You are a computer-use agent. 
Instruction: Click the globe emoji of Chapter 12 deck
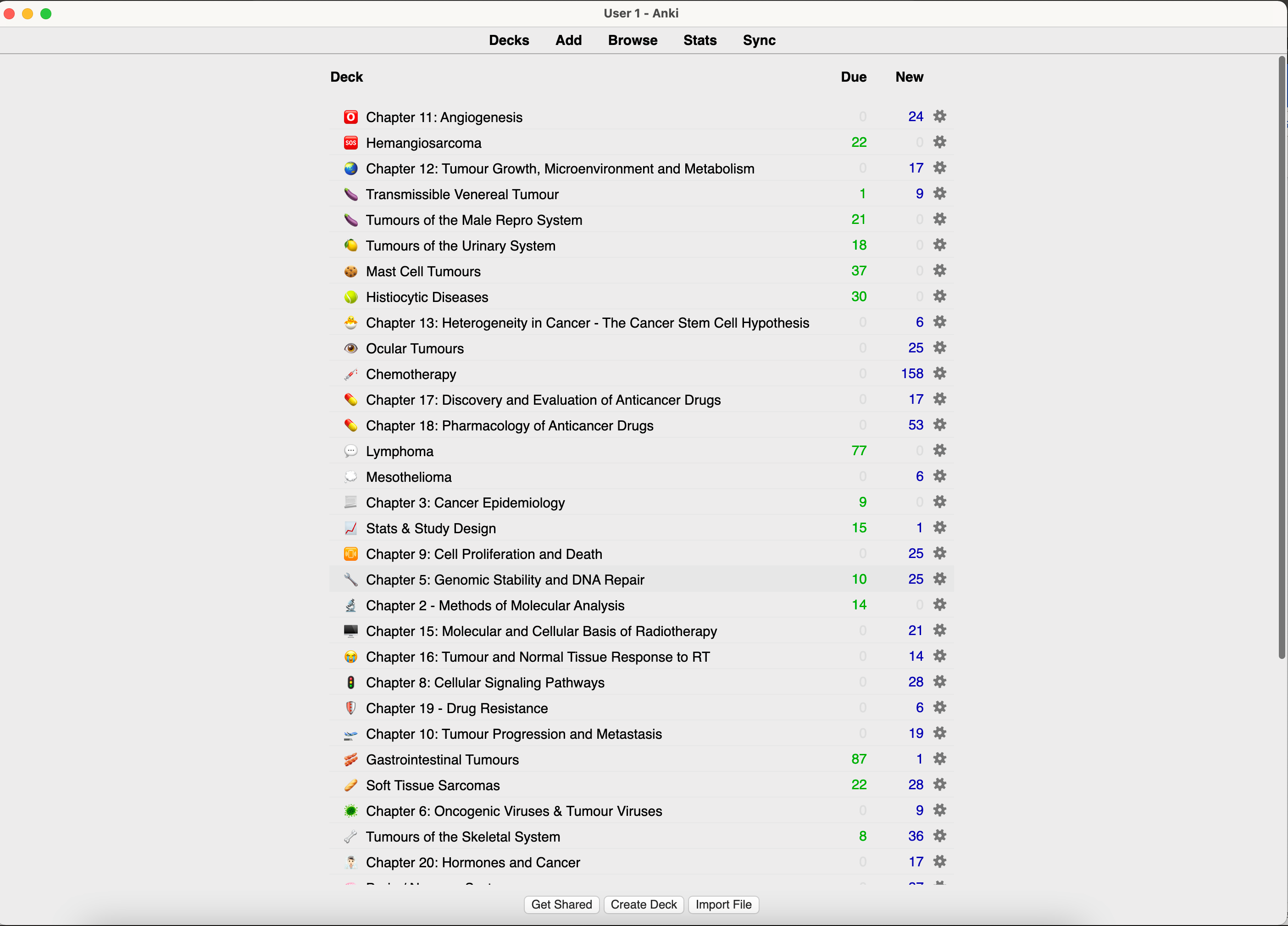tap(351, 169)
